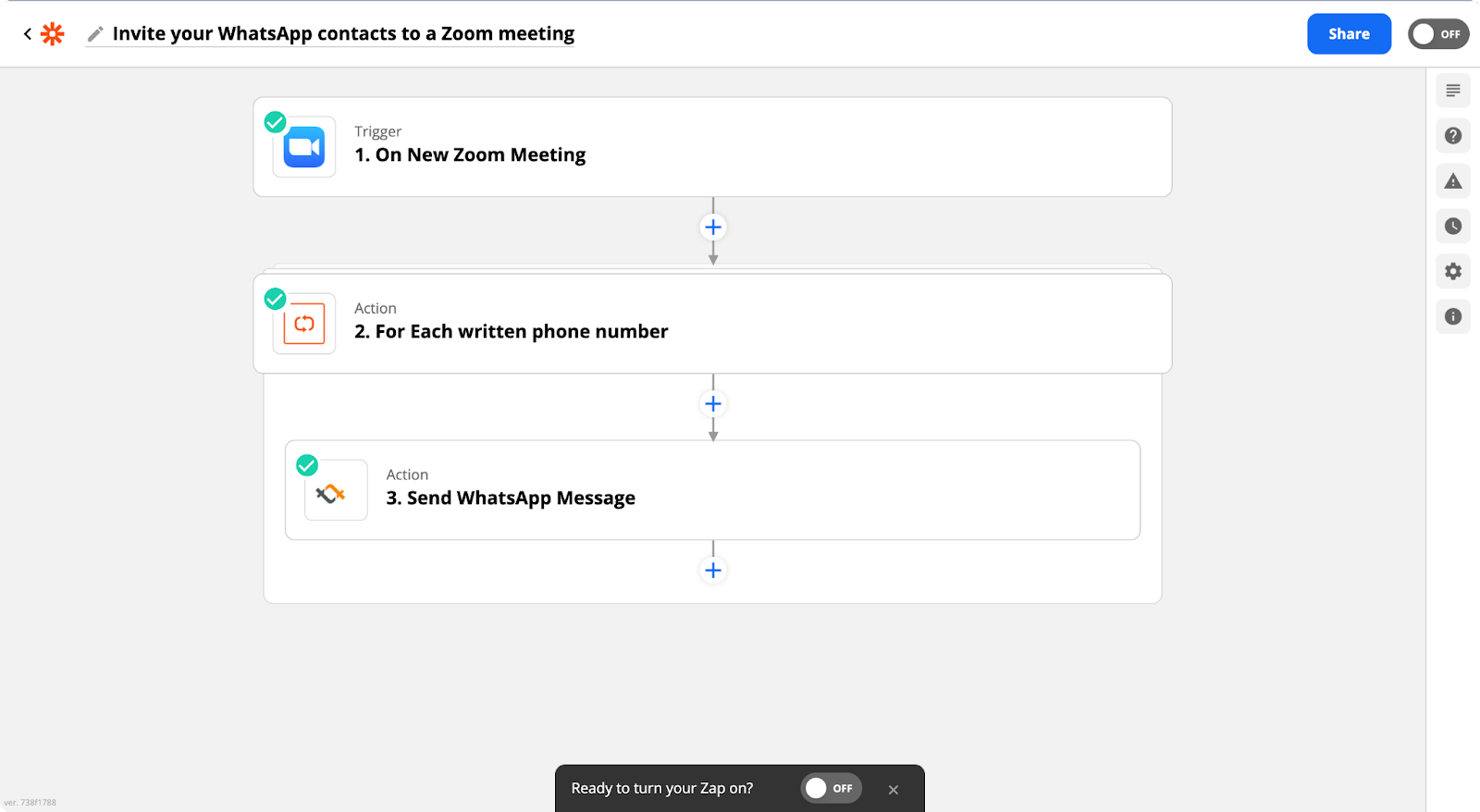Open step 2 For Each written phone number
Image resolution: width=1480 pixels, height=812 pixels.
click(712, 324)
